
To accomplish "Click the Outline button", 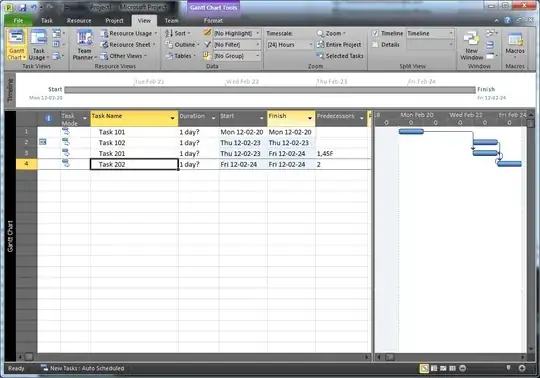I will pyautogui.click(x=182, y=44).
